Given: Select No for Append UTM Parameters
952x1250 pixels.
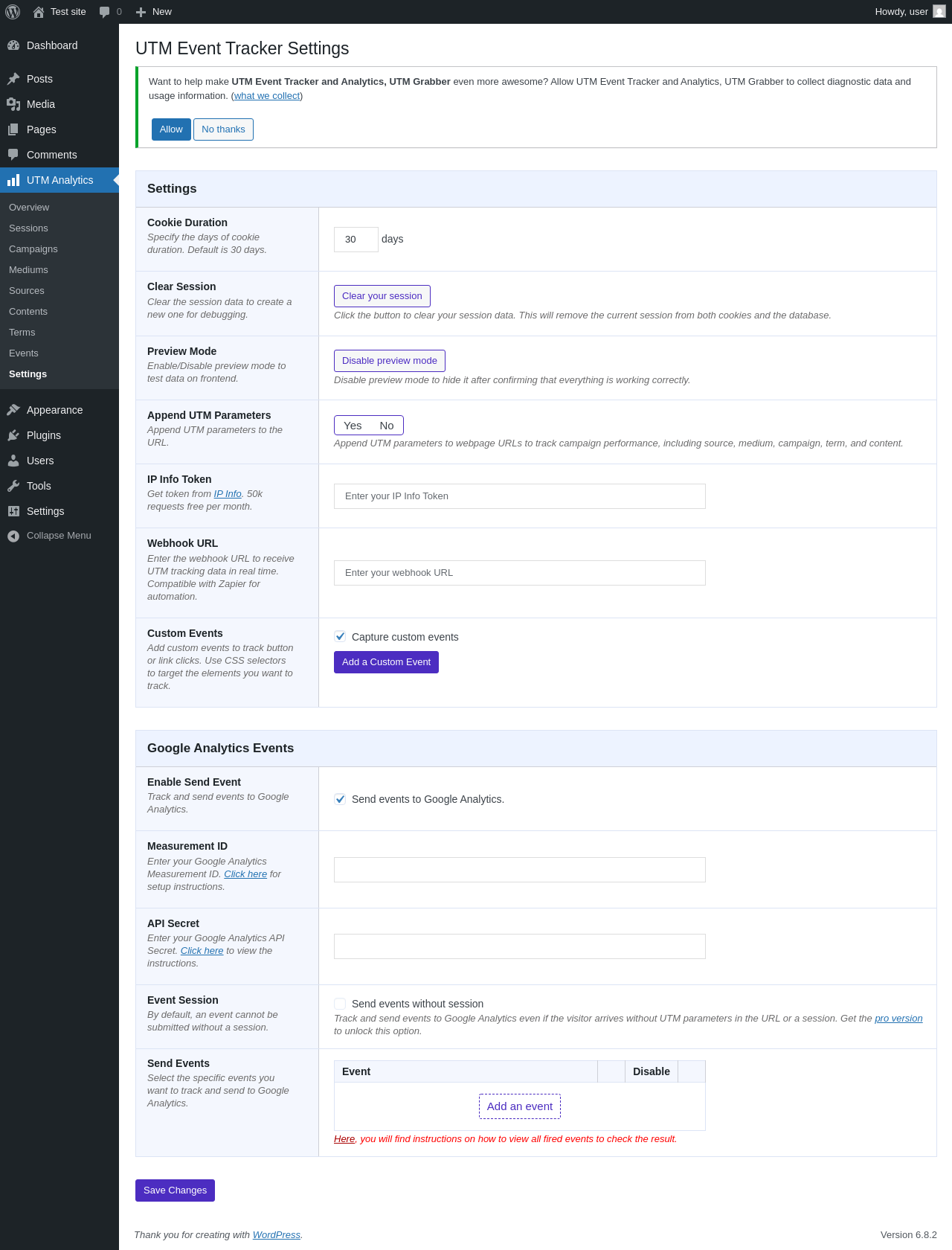Looking at the screenshot, I should [387, 426].
